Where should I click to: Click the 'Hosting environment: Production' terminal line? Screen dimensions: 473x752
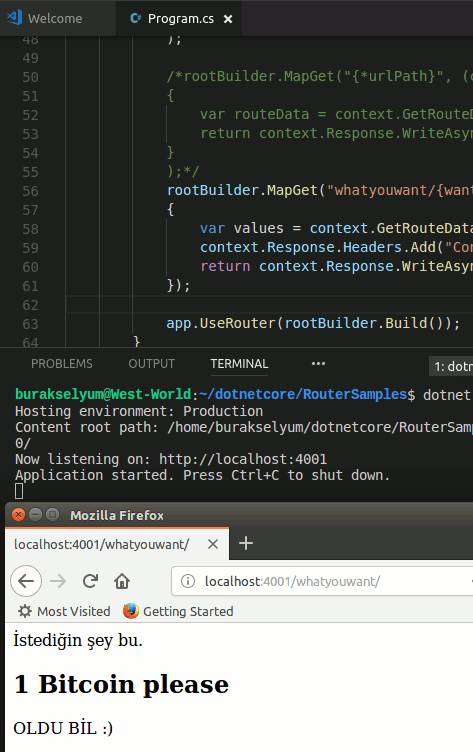click(x=139, y=411)
